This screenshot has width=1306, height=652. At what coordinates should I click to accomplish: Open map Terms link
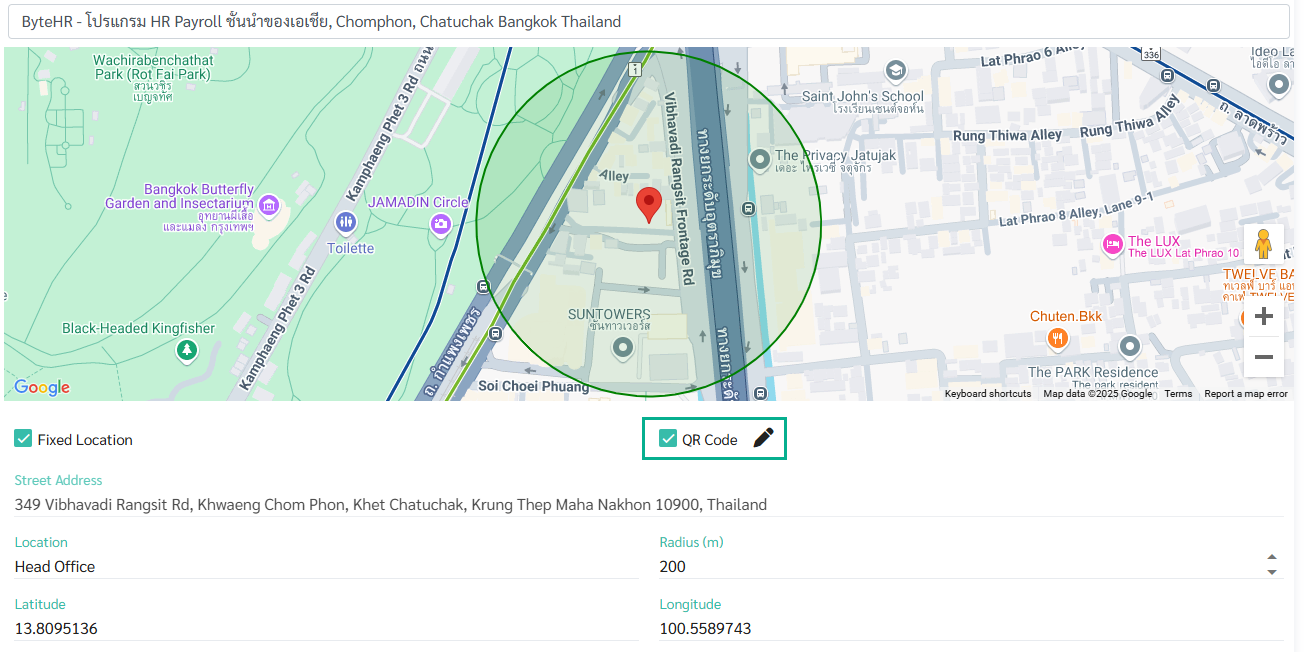pyautogui.click(x=1178, y=394)
